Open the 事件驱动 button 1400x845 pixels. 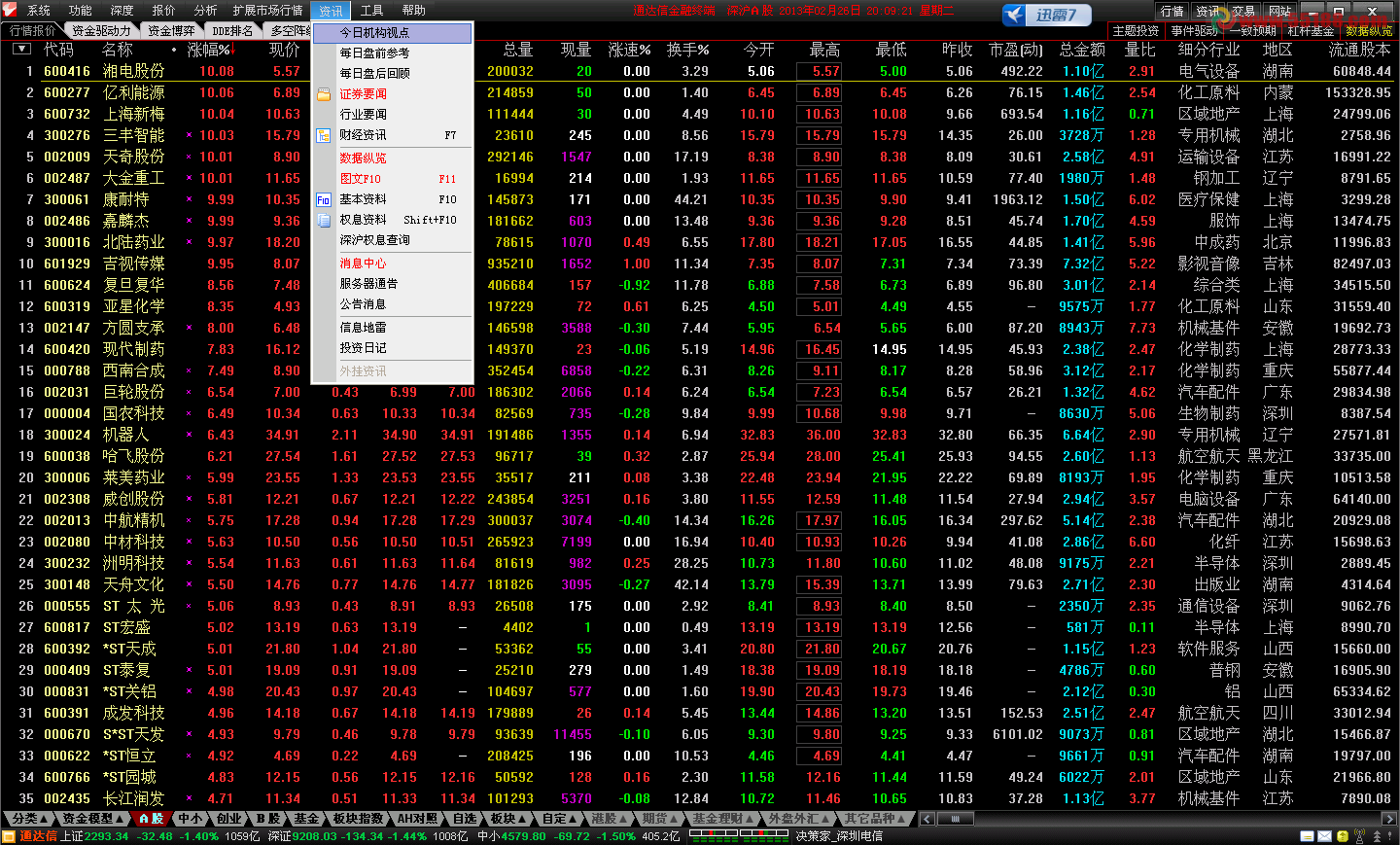click(x=1194, y=31)
